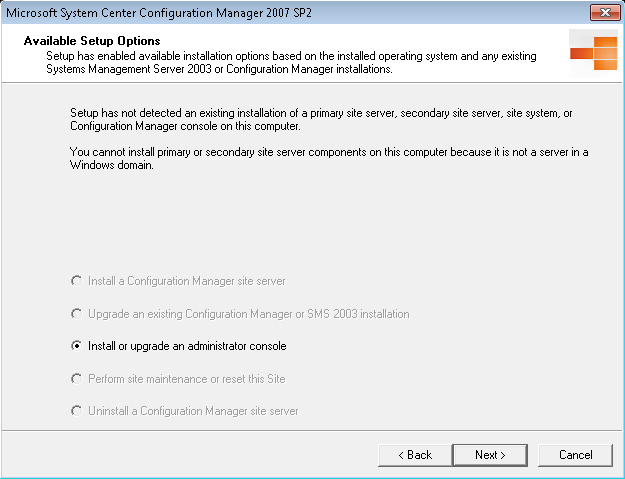Close the setup wizard window
The height and width of the screenshot is (479, 625).
tap(605, 12)
